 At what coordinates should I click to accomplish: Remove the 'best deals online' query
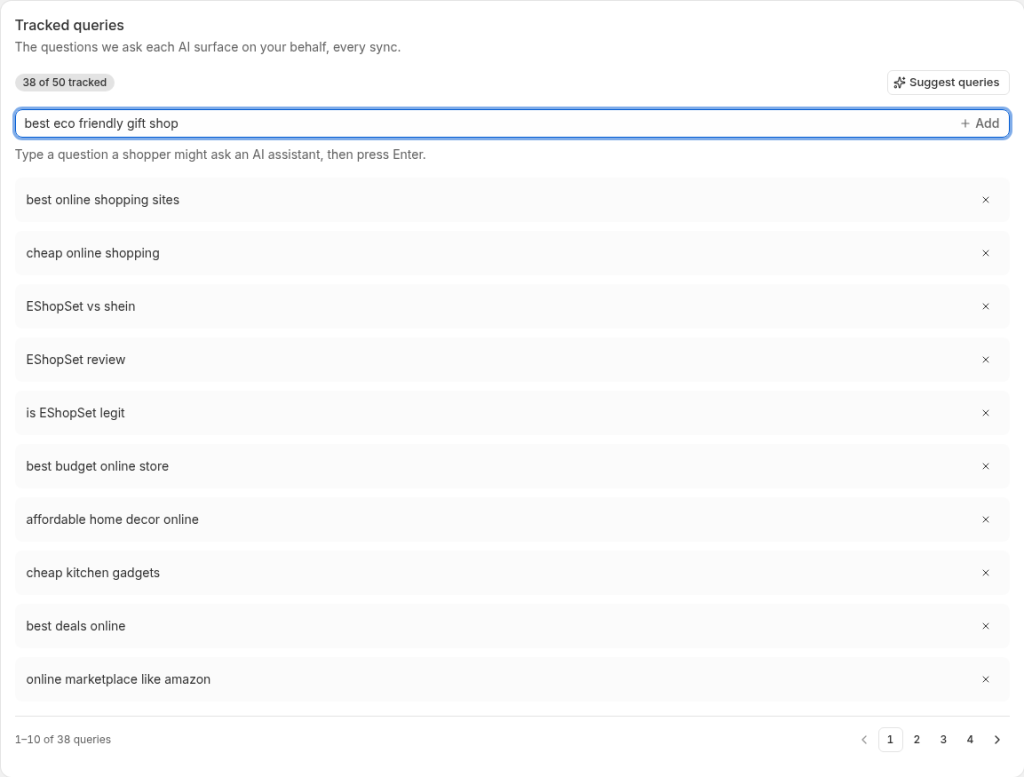click(985, 626)
